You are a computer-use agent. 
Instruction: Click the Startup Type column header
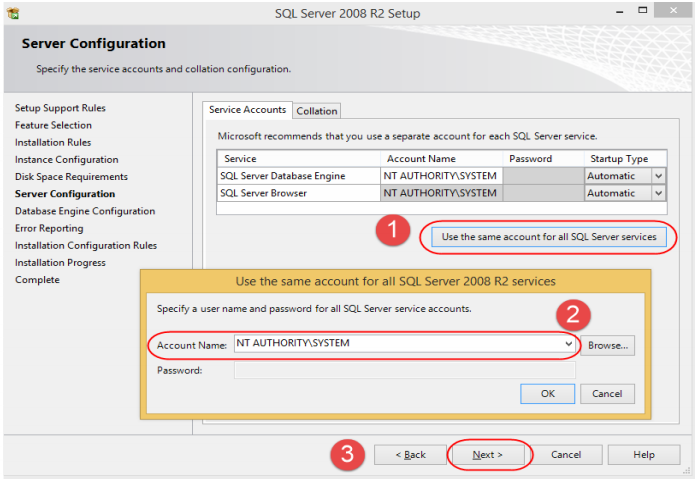[625, 159]
